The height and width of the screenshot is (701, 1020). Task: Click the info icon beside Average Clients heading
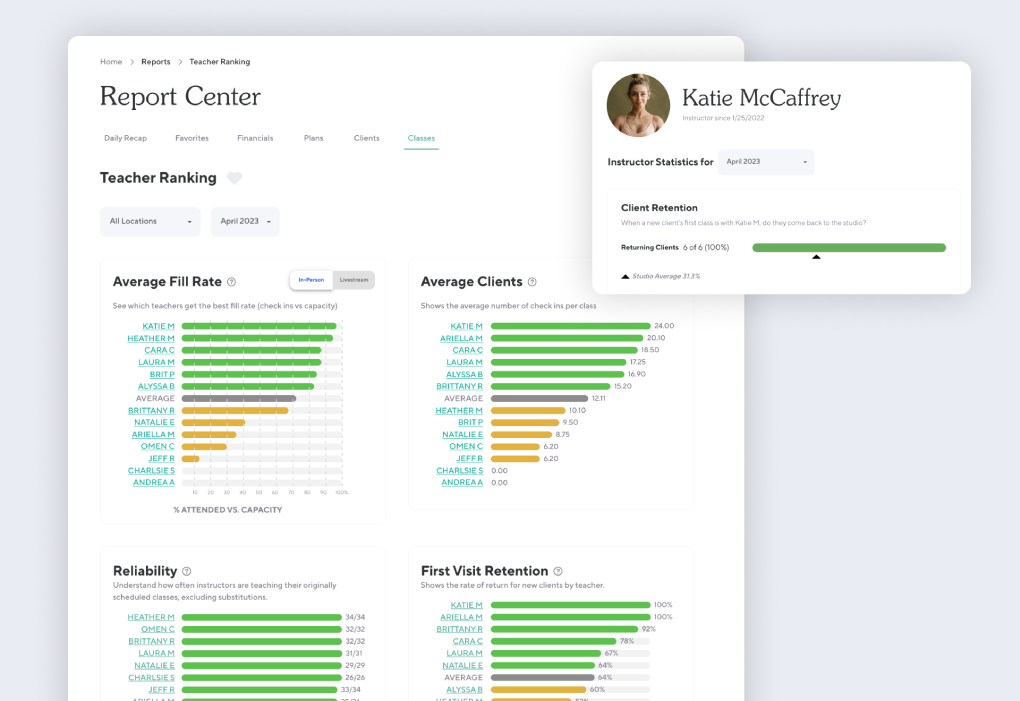[533, 282]
